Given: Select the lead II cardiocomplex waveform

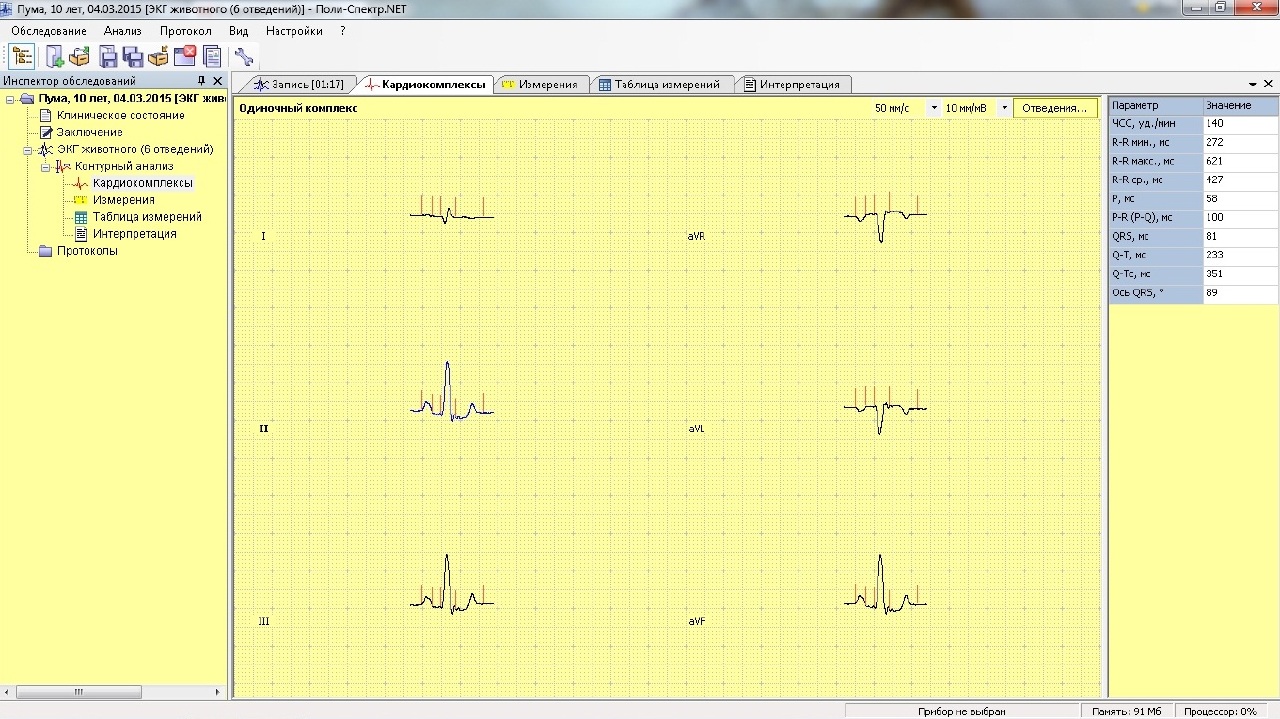Looking at the screenshot, I should point(451,393).
